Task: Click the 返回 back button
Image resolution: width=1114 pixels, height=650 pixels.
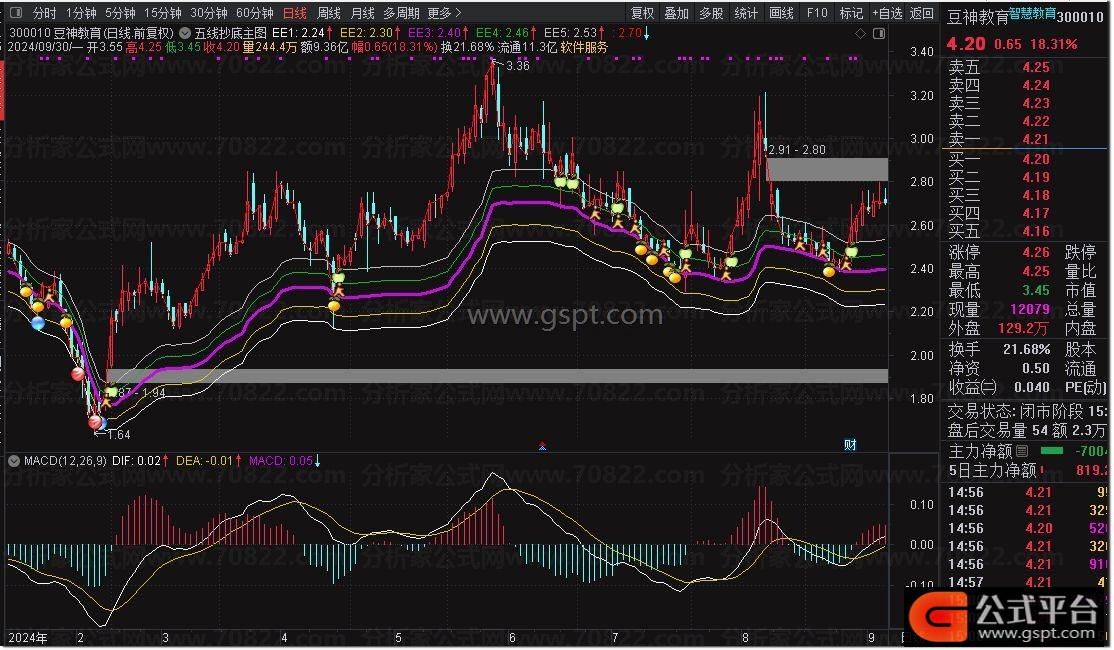Action: click(921, 13)
